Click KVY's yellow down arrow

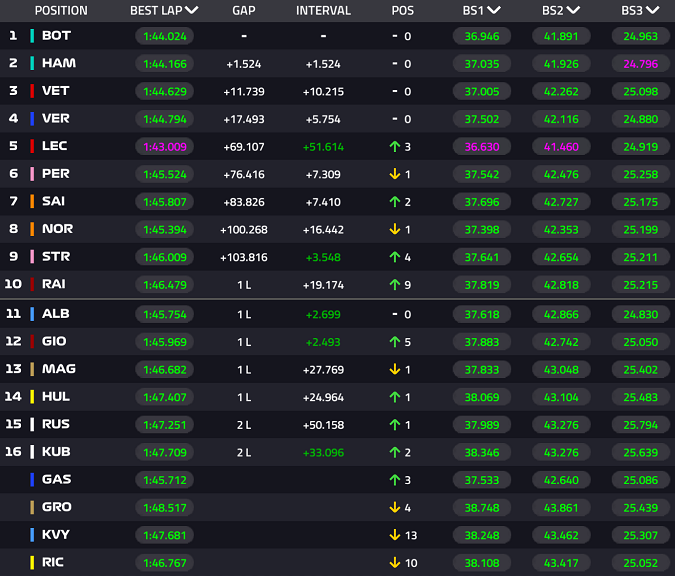pos(395,535)
